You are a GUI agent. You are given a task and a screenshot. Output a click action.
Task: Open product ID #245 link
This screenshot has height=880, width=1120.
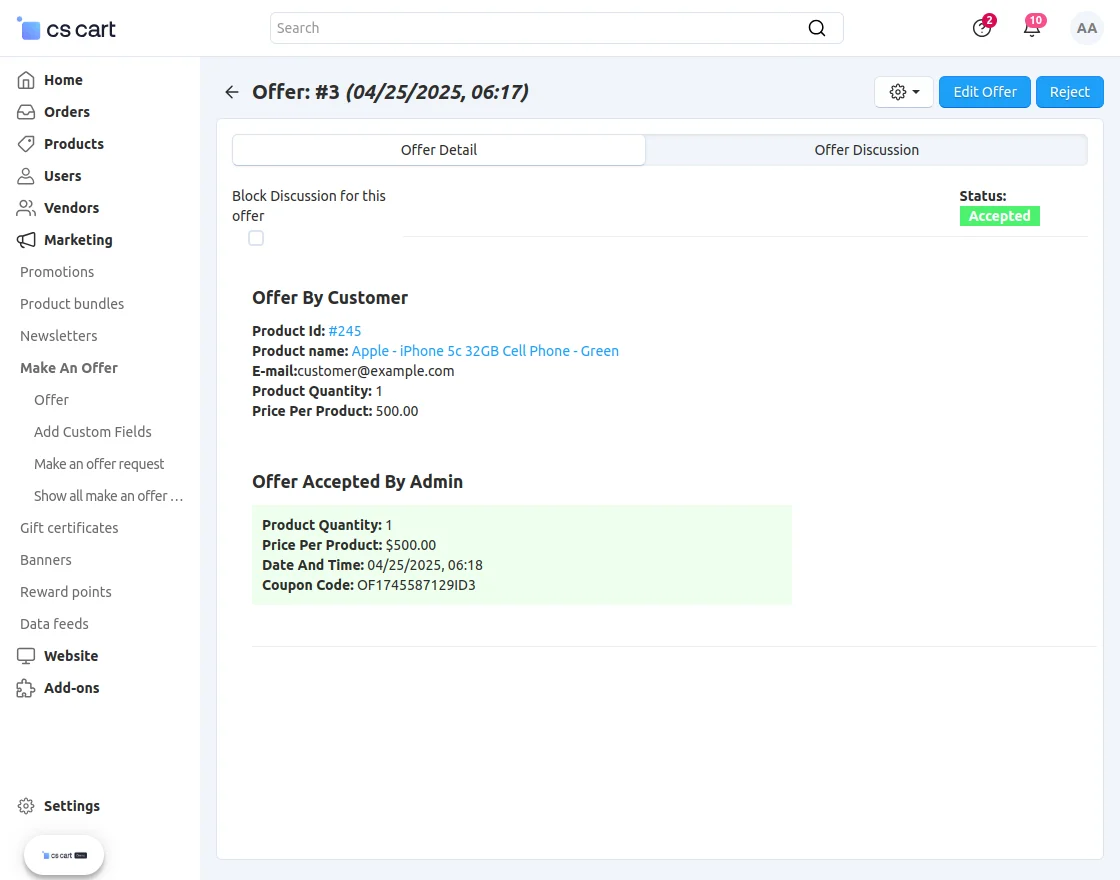tap(344, 331)
